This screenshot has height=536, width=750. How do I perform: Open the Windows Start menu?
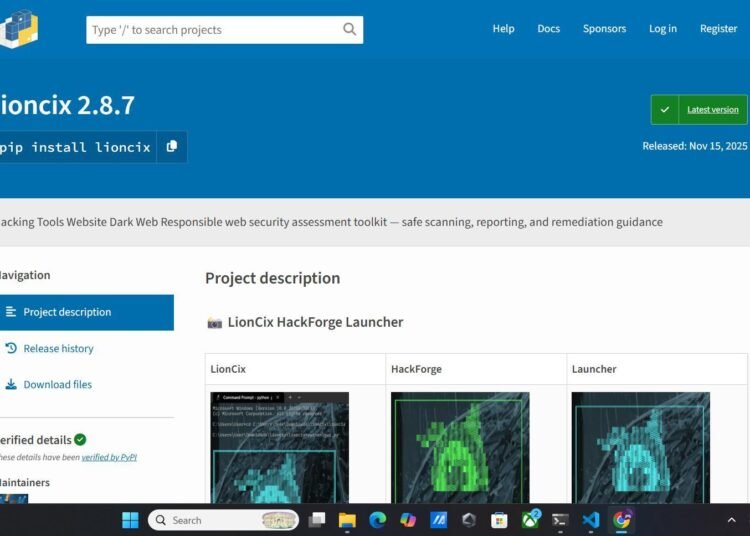tap(130, 520)
